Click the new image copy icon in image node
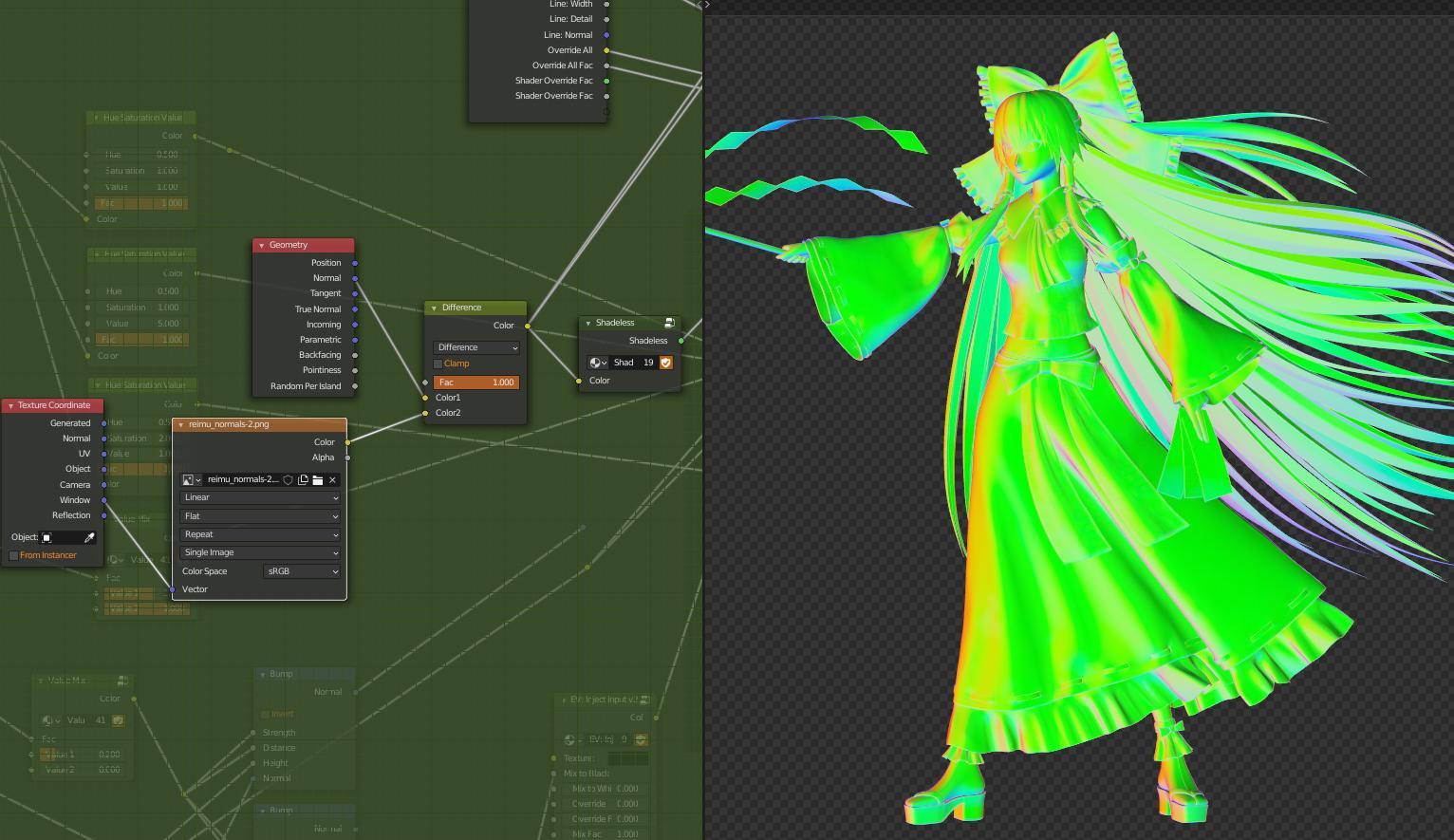The image size is (1454, 840). [303, 480]
